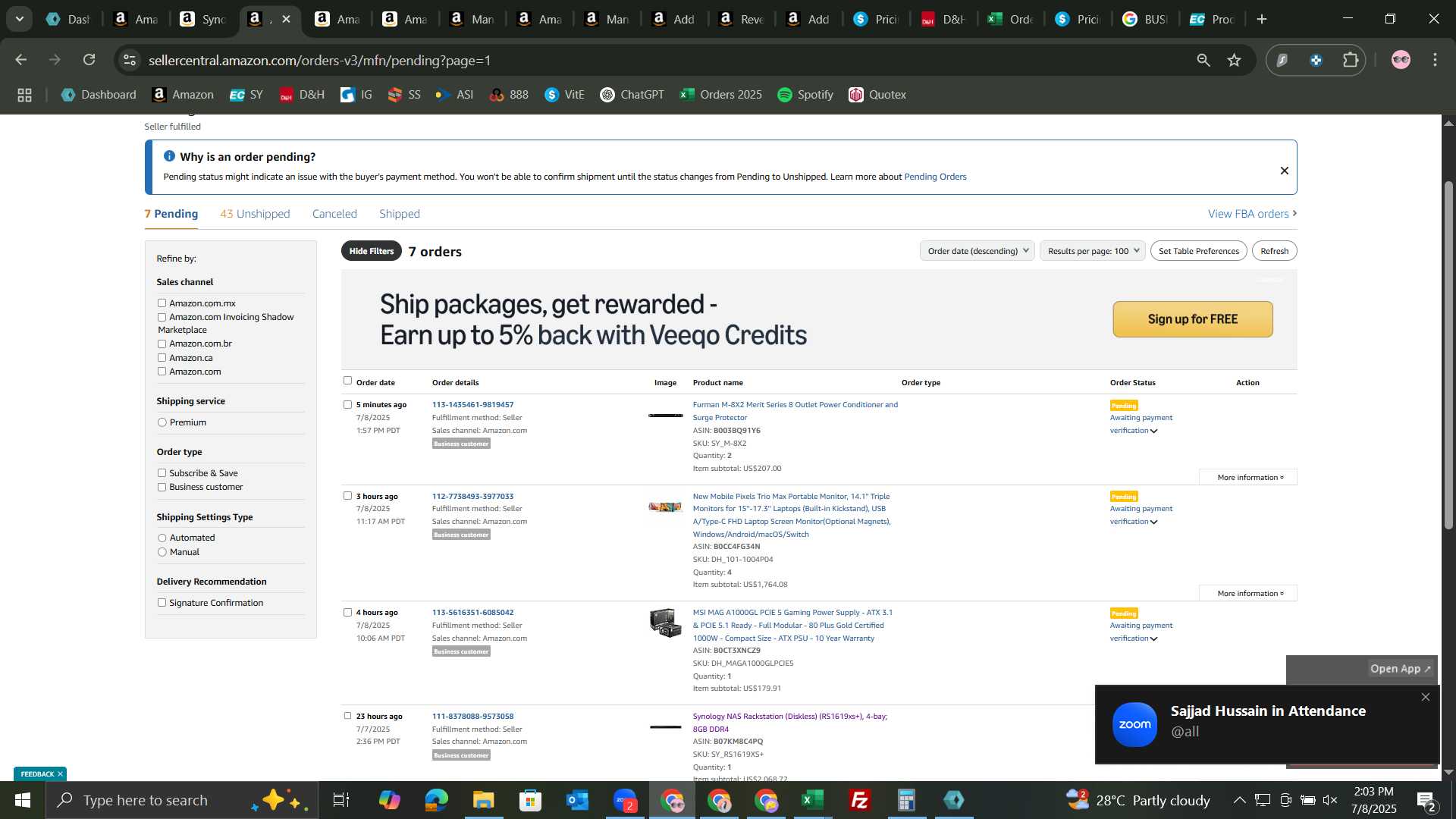Close the FEEDBACK tag
Screen dimensions: 1456x819
coord(60,774)
